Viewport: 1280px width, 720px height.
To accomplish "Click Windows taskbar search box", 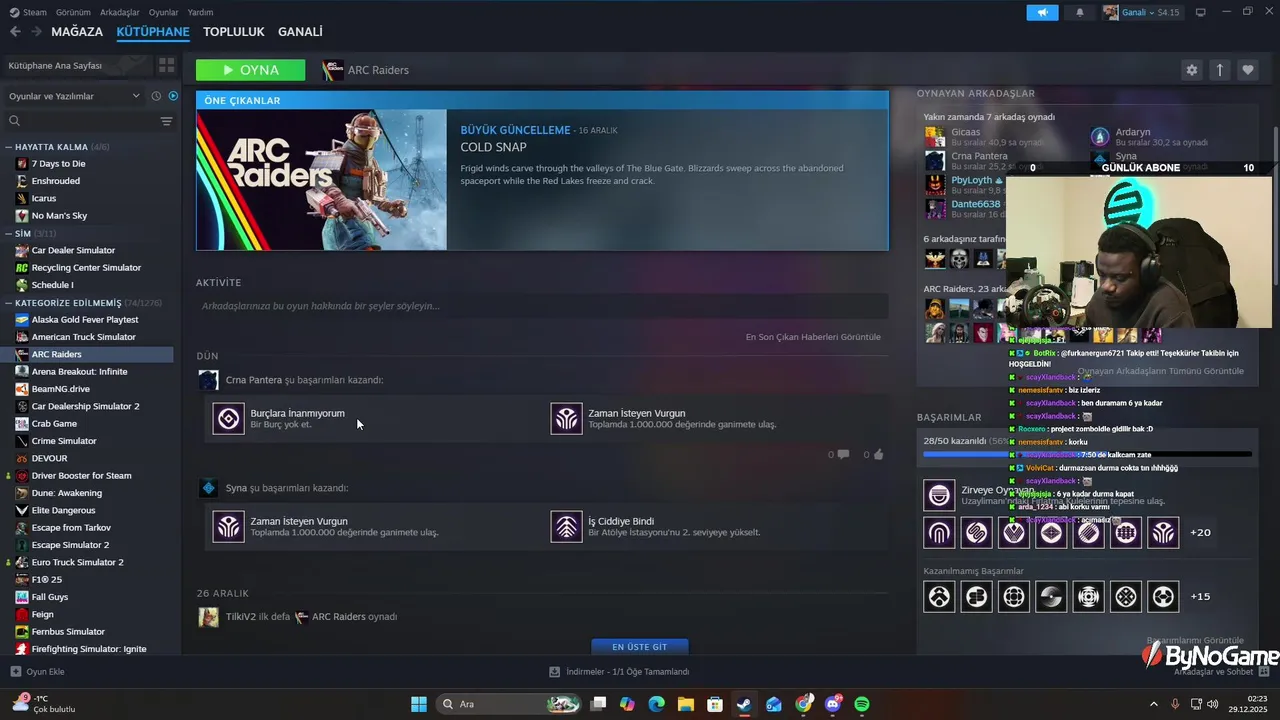I will click(509, 704).
